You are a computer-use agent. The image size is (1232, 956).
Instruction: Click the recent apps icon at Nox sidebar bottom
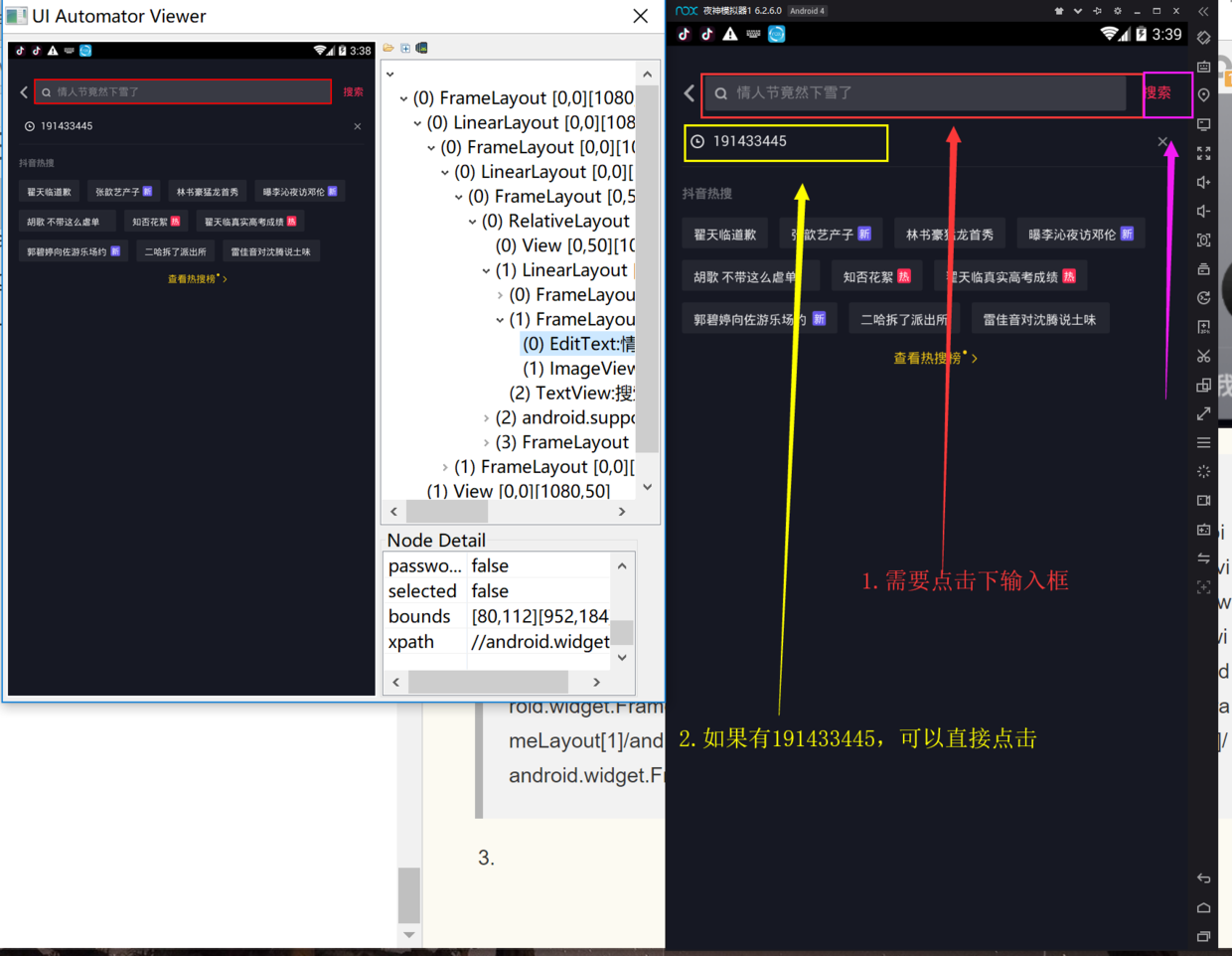[x=1203, y=936]
